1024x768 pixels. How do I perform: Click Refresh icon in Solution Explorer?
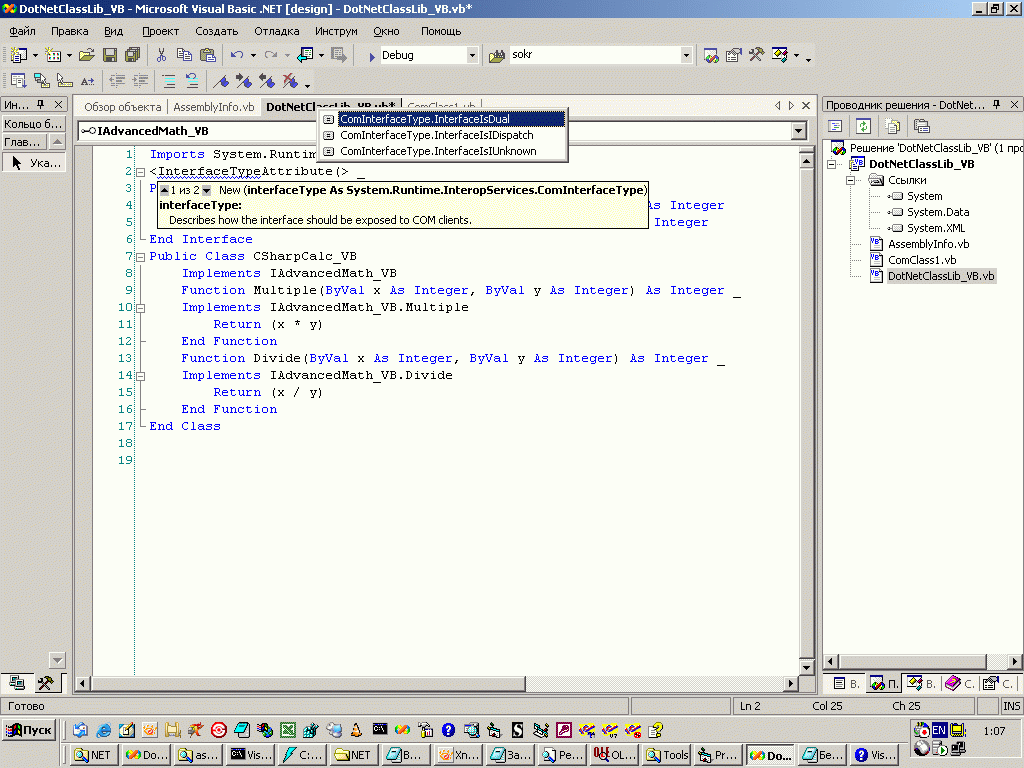coord(862,126)
